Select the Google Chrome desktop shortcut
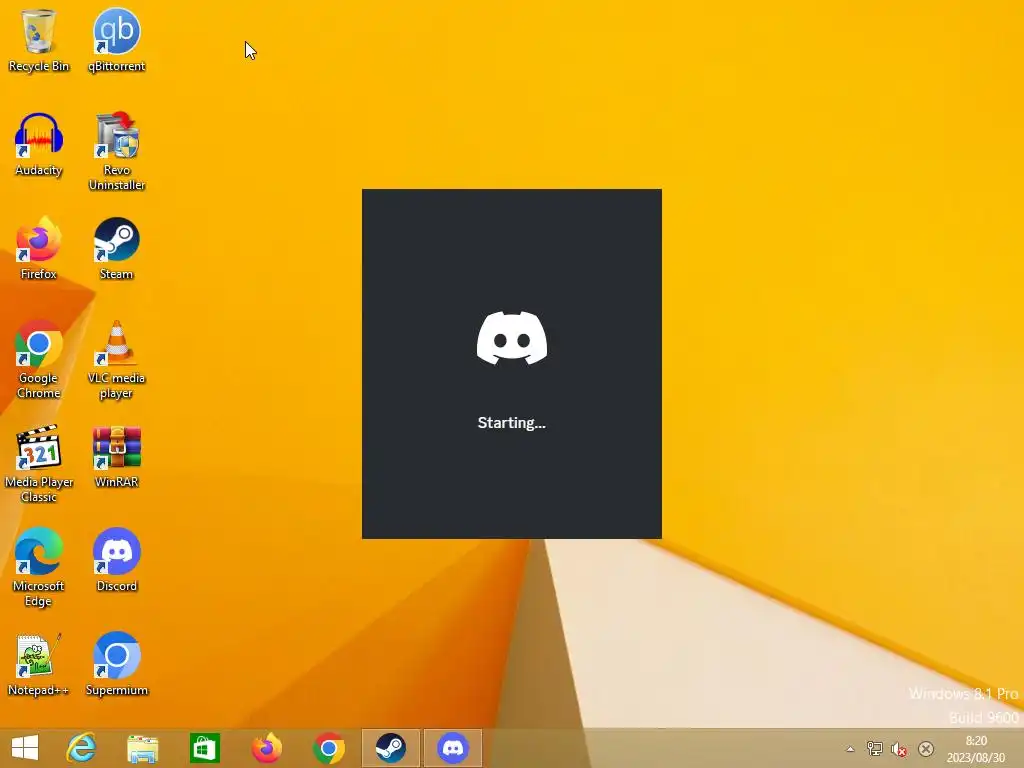 (38, 359)
